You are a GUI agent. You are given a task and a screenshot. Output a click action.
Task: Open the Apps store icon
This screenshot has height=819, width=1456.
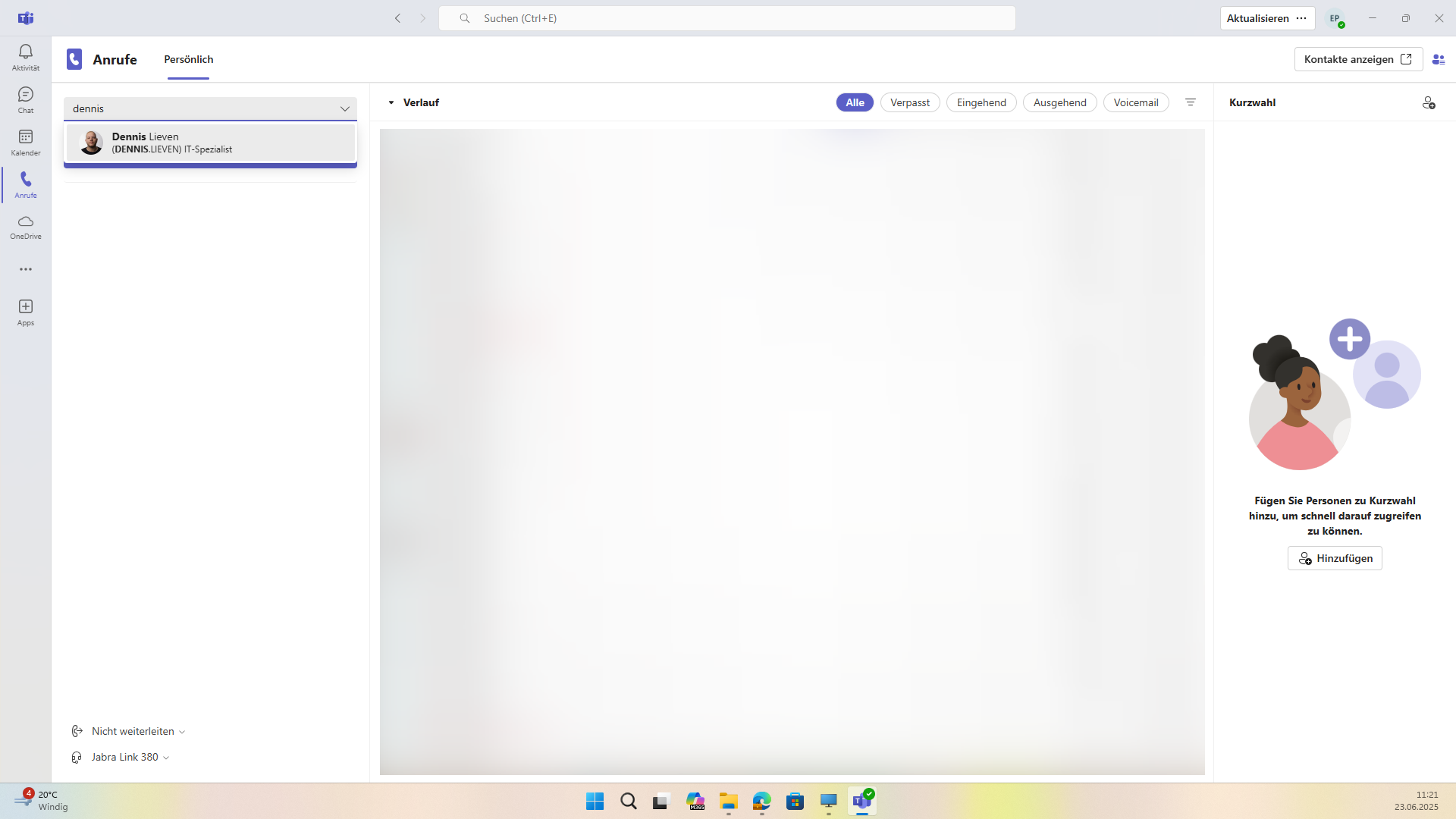pos(26,312)
